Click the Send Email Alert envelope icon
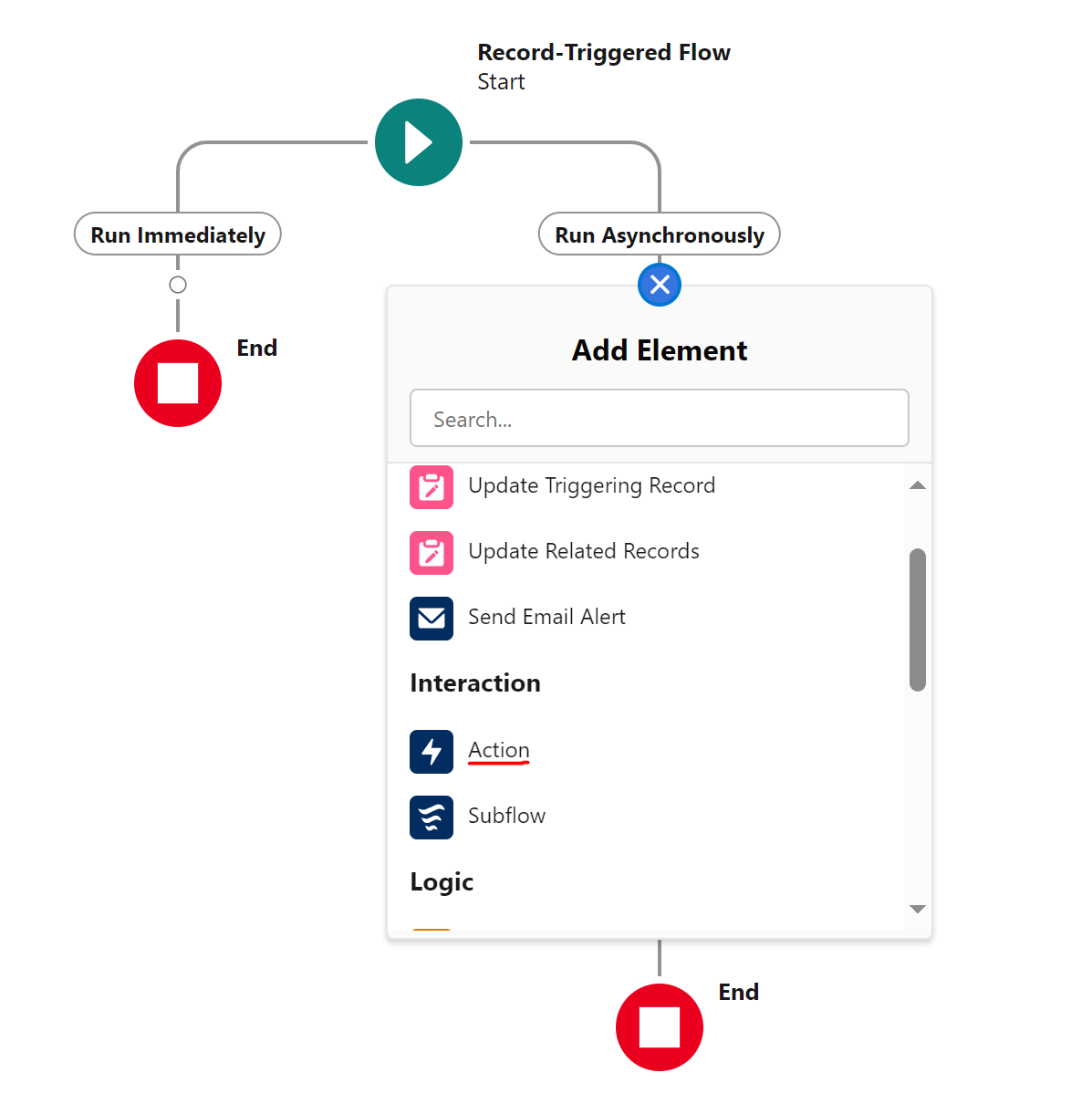Image resolution: width=1092 pixels, height=1104 pixels. [432, 618]
